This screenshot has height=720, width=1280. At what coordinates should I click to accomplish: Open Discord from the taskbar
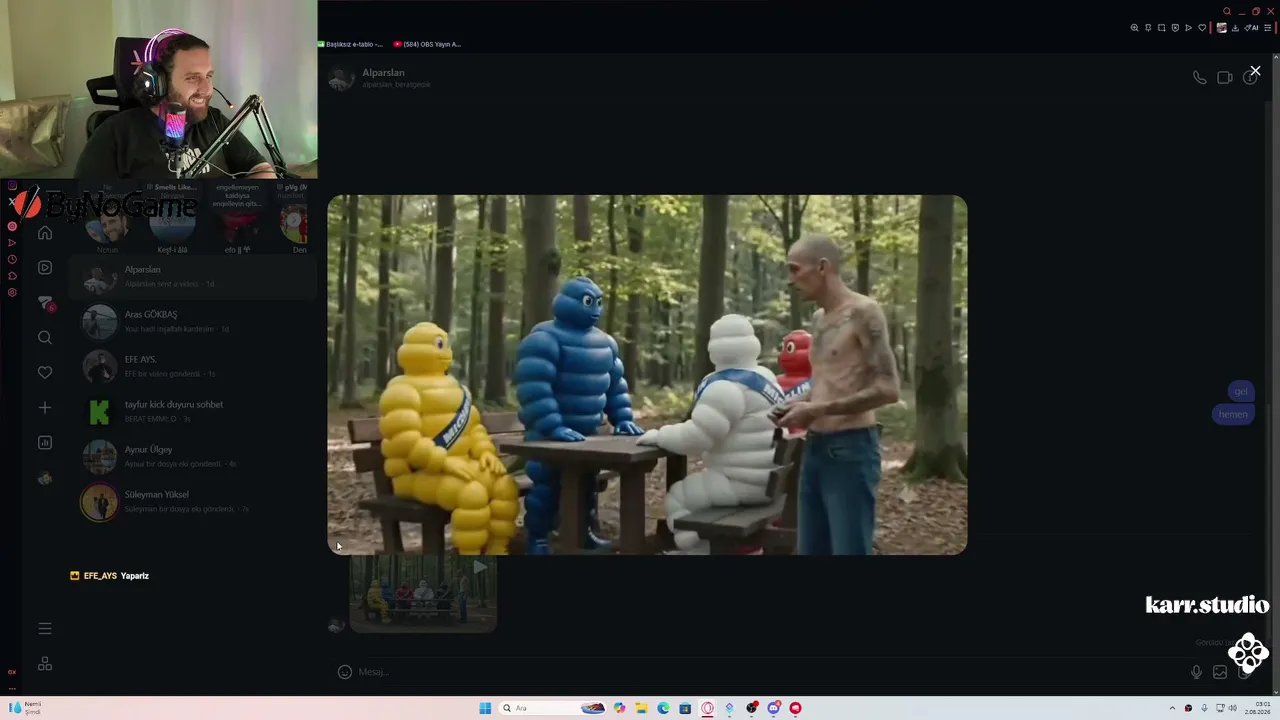tap(773, 708)
